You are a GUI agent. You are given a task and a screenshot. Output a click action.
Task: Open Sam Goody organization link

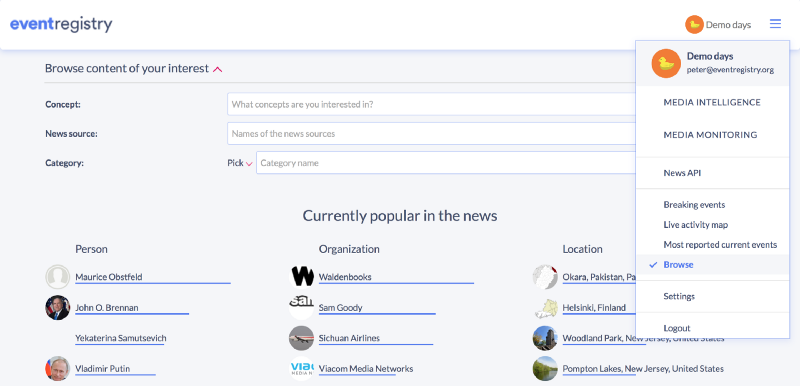pos(340,307)
